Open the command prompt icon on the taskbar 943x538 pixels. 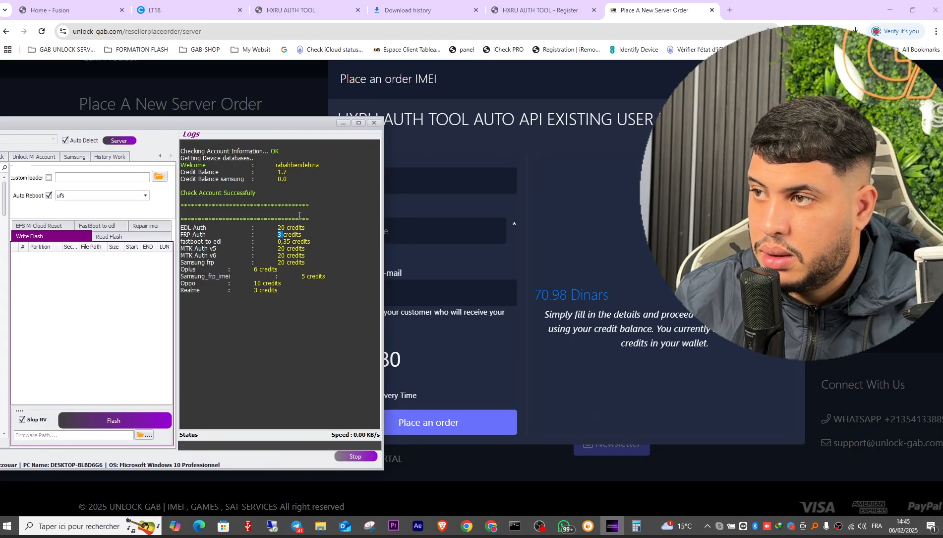[515, 526]
